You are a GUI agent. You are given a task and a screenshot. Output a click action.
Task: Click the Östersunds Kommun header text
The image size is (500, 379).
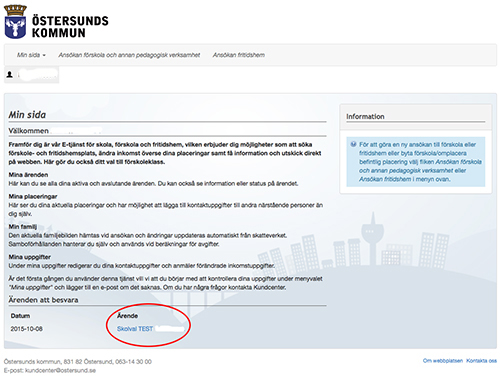click(70, 27)
